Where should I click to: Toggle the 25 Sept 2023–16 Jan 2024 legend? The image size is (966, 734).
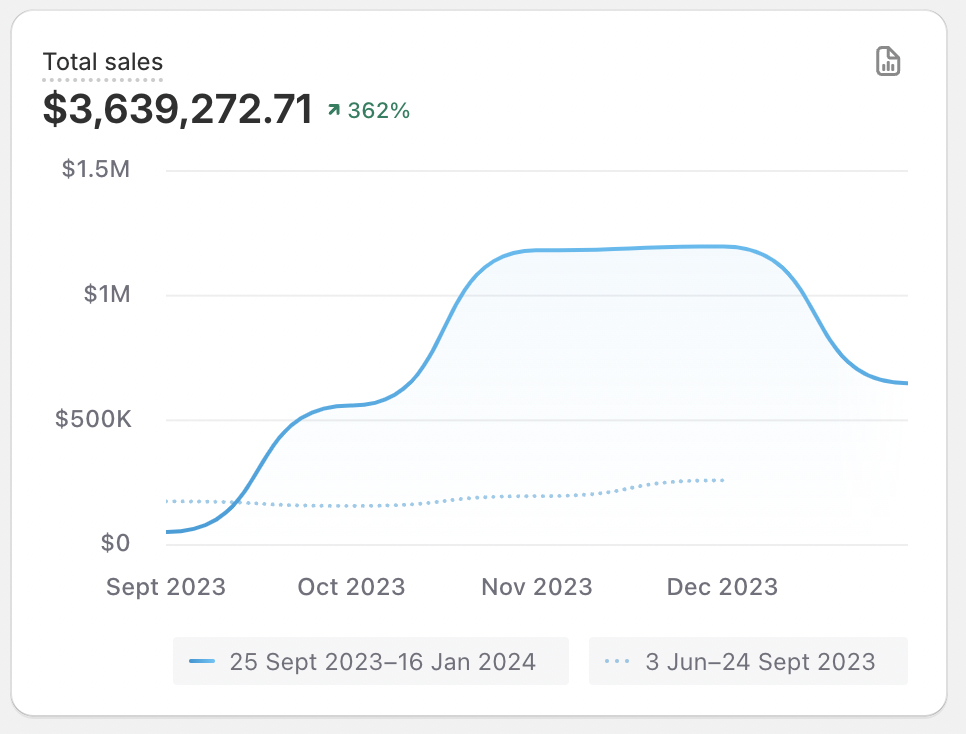pos(371,661)
